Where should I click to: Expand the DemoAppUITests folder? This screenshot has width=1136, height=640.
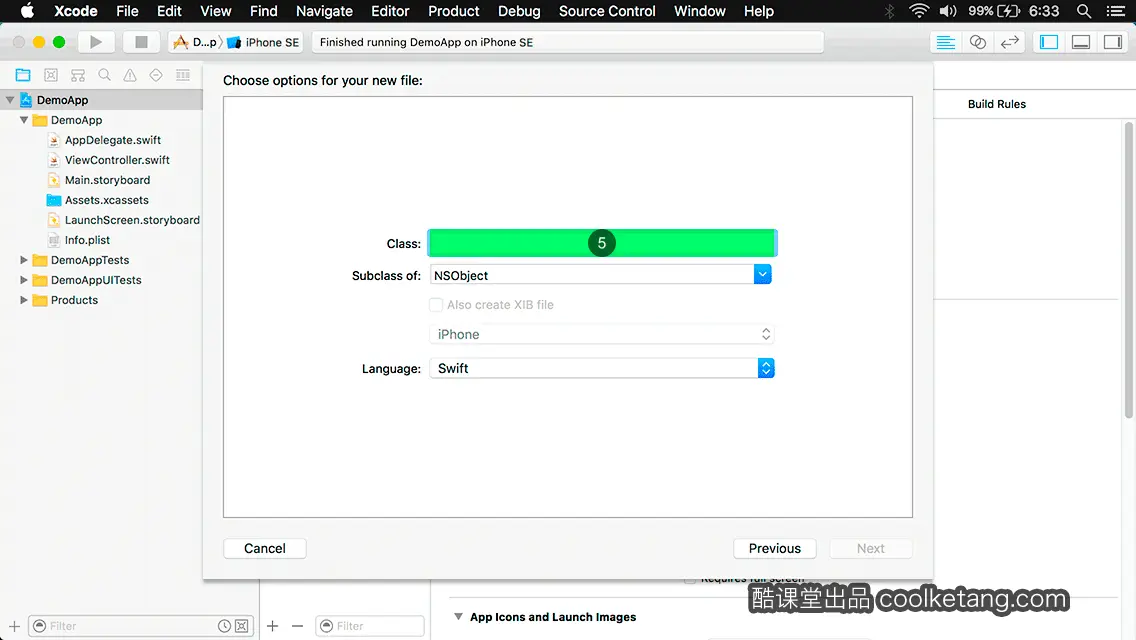coord(24,280)
